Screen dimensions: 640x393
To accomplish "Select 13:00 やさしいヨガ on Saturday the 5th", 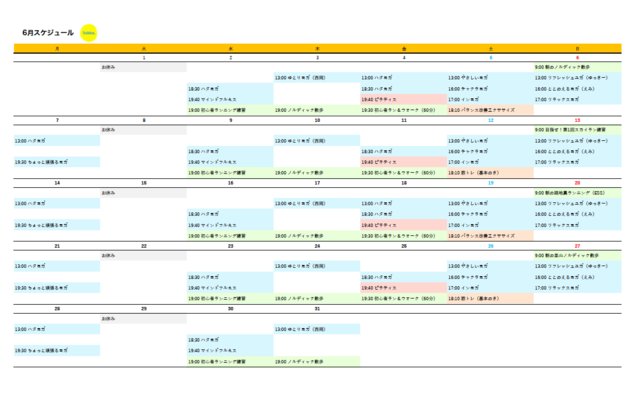I will 491,78.
